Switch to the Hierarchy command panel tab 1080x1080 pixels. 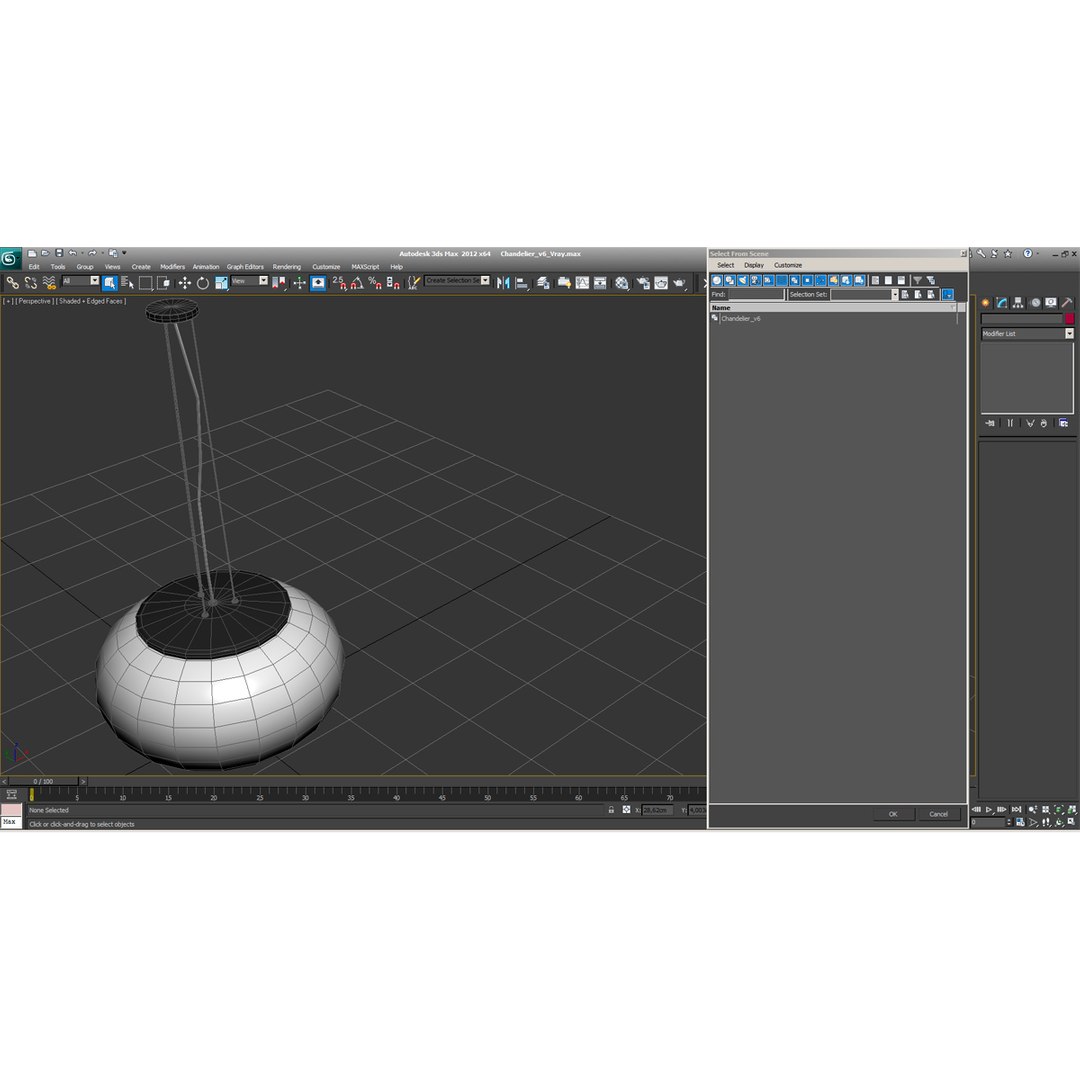[1018, 303]
